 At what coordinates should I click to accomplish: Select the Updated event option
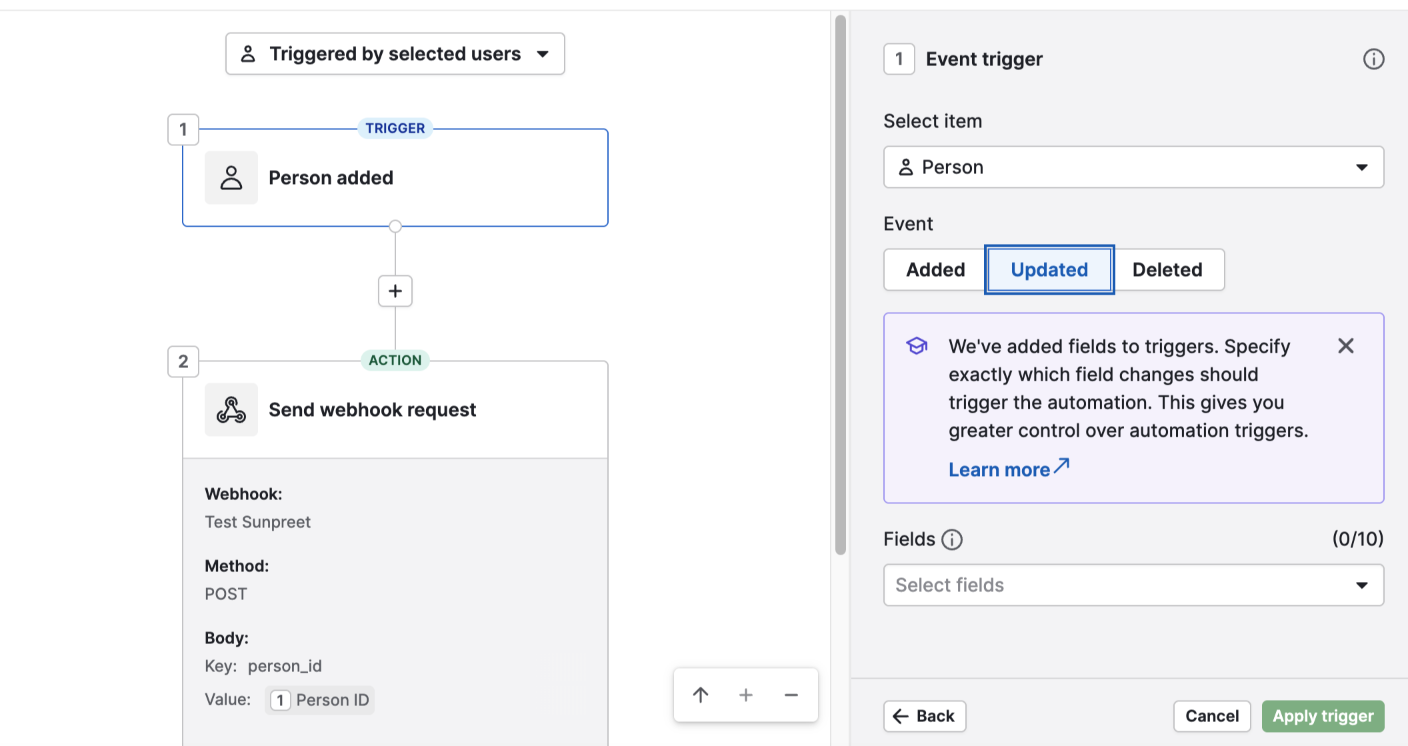click(x=1049, y=270)
